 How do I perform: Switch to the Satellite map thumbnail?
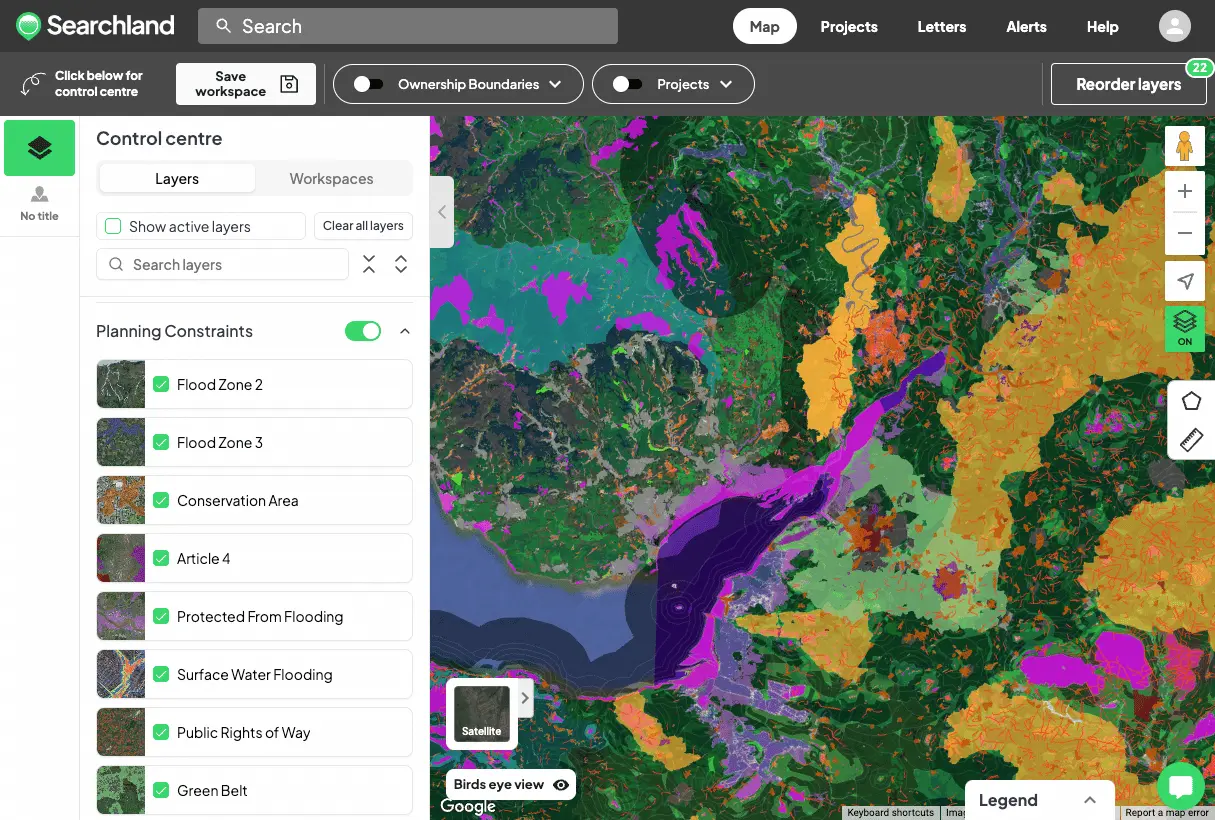coord(481,714)
